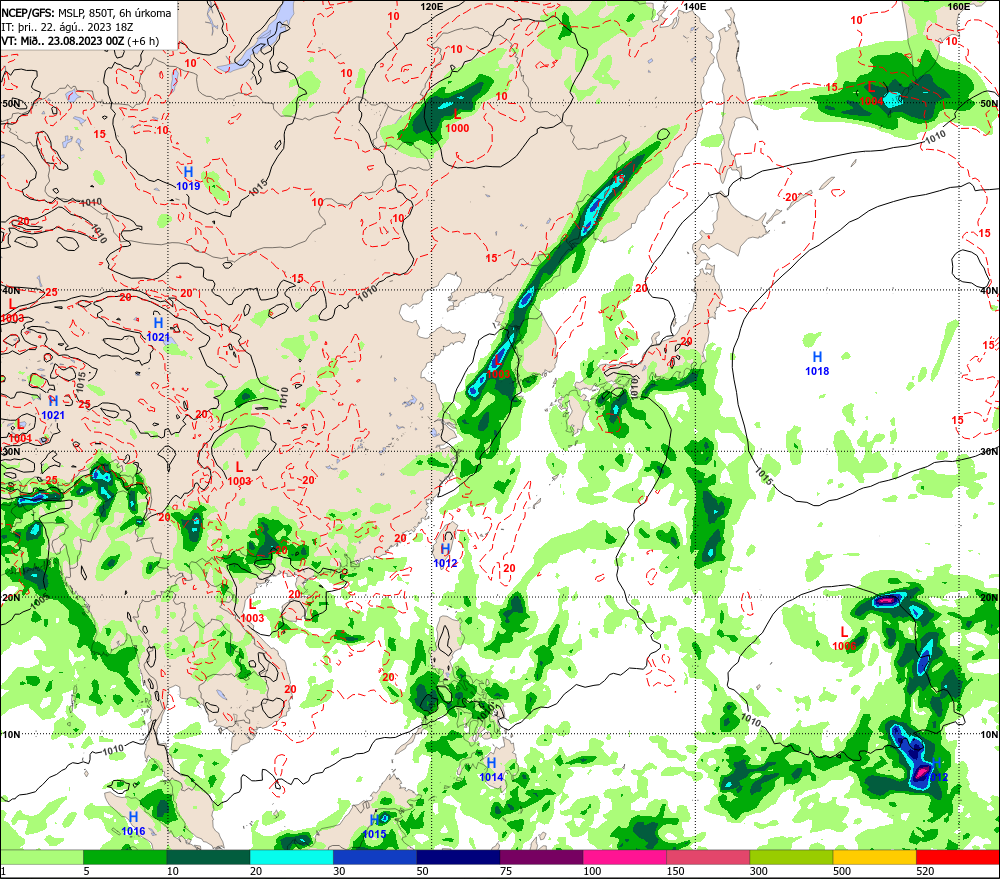This screenshot has width=1000, height=879.
Task: Click the H 1015 high pressure marker
Action: point(374,826)
